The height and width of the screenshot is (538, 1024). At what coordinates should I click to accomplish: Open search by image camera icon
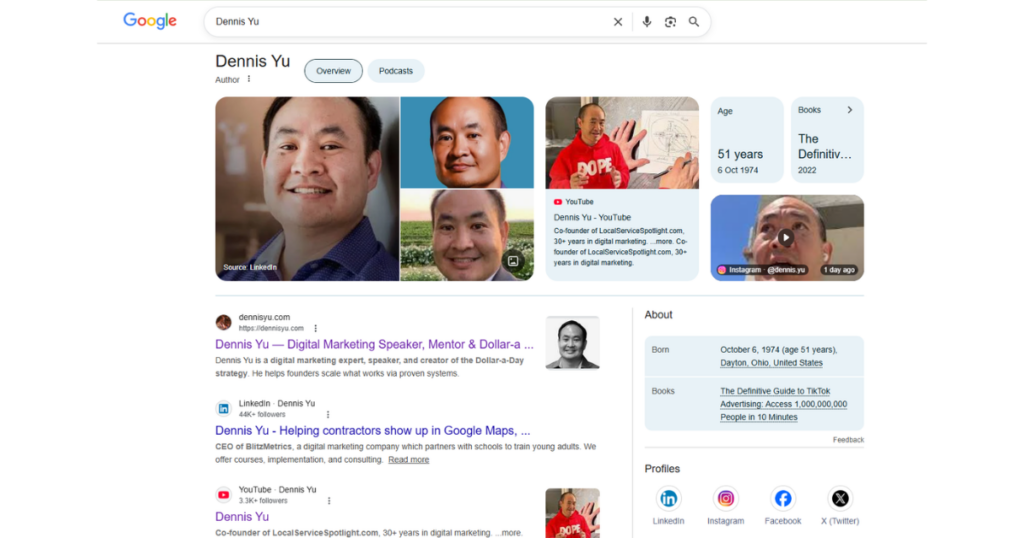pos(670,22)
